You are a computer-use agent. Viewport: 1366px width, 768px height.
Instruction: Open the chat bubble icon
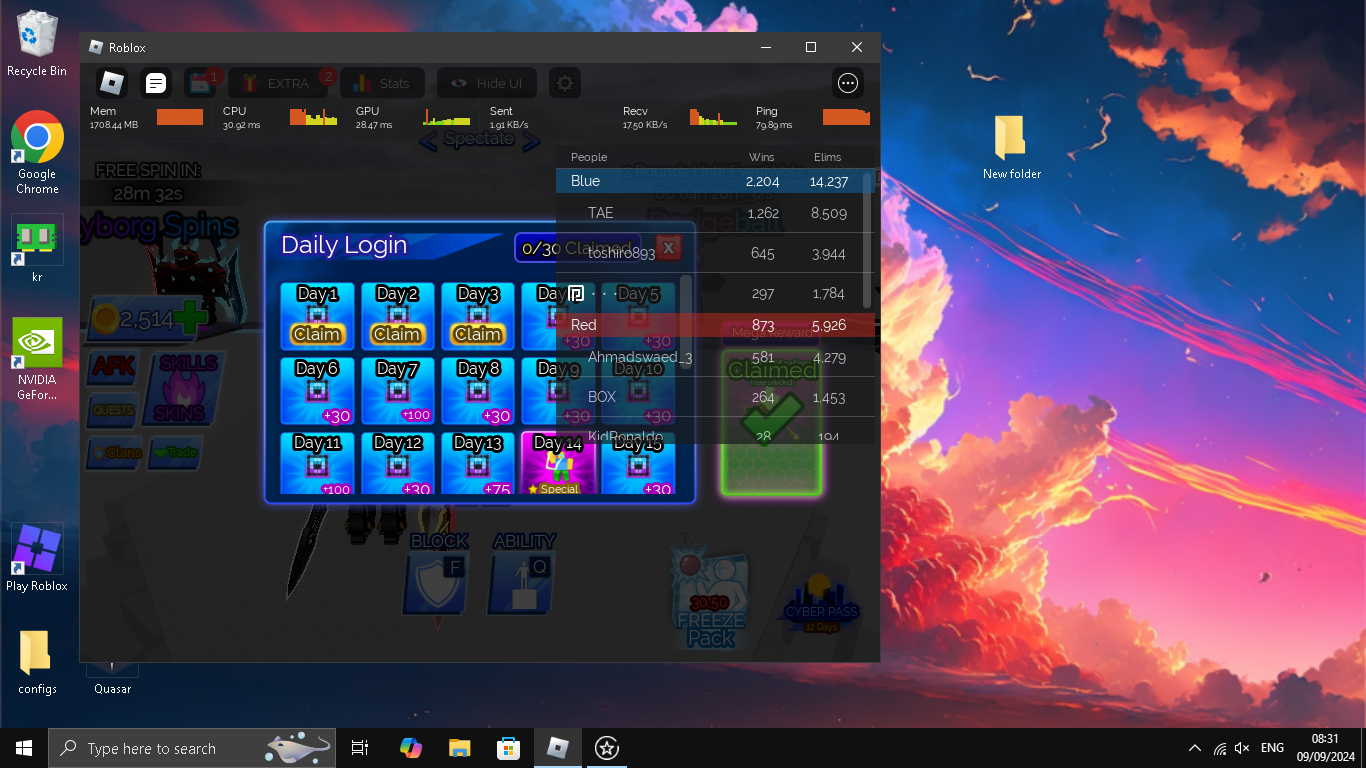click(156, 83)
